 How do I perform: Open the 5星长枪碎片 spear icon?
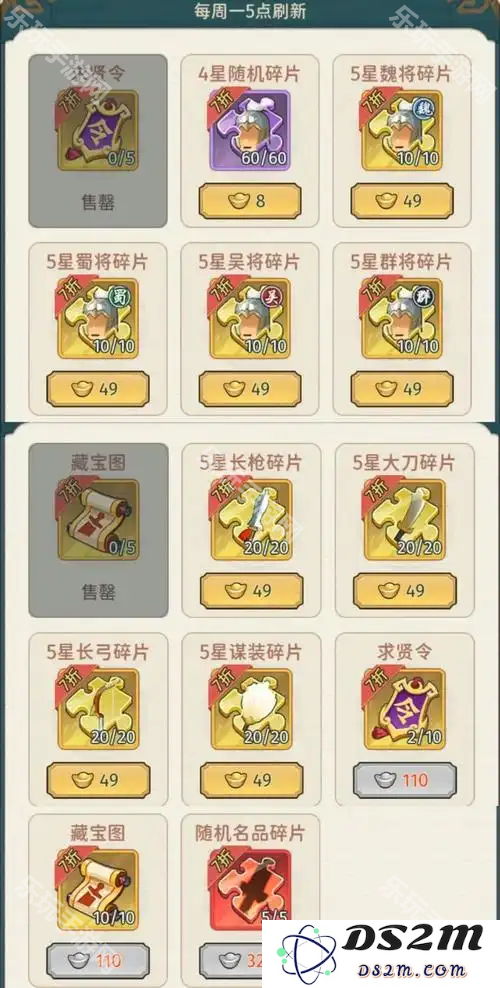coord(251,520)
